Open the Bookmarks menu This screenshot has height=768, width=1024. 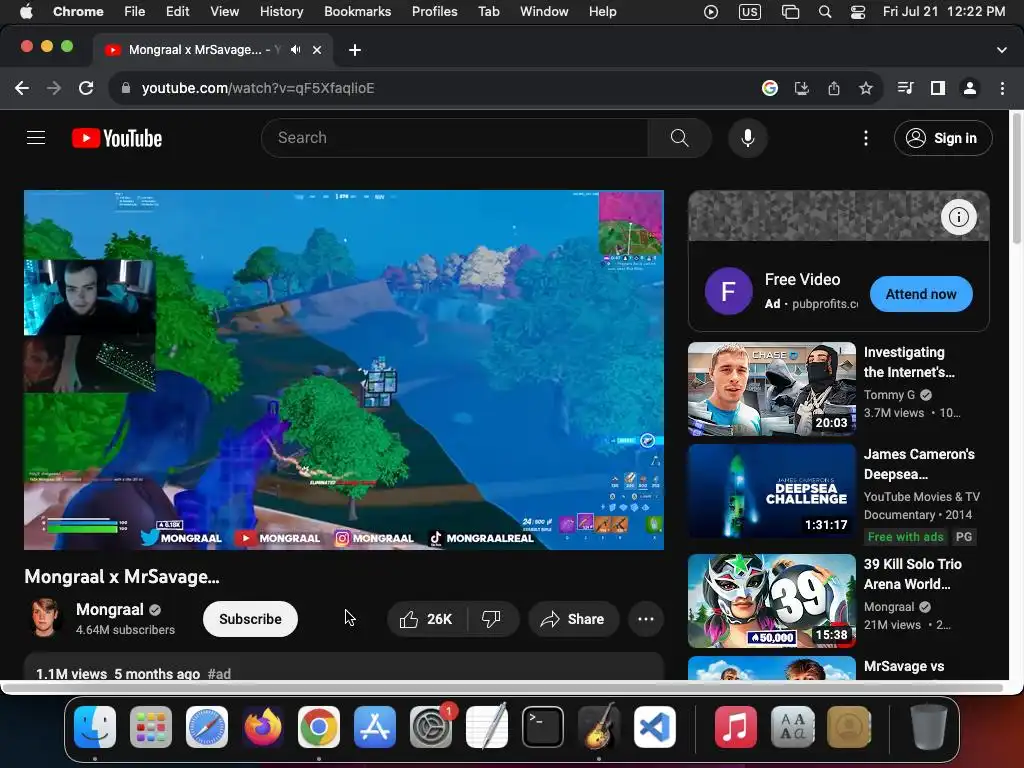(357, 12)
